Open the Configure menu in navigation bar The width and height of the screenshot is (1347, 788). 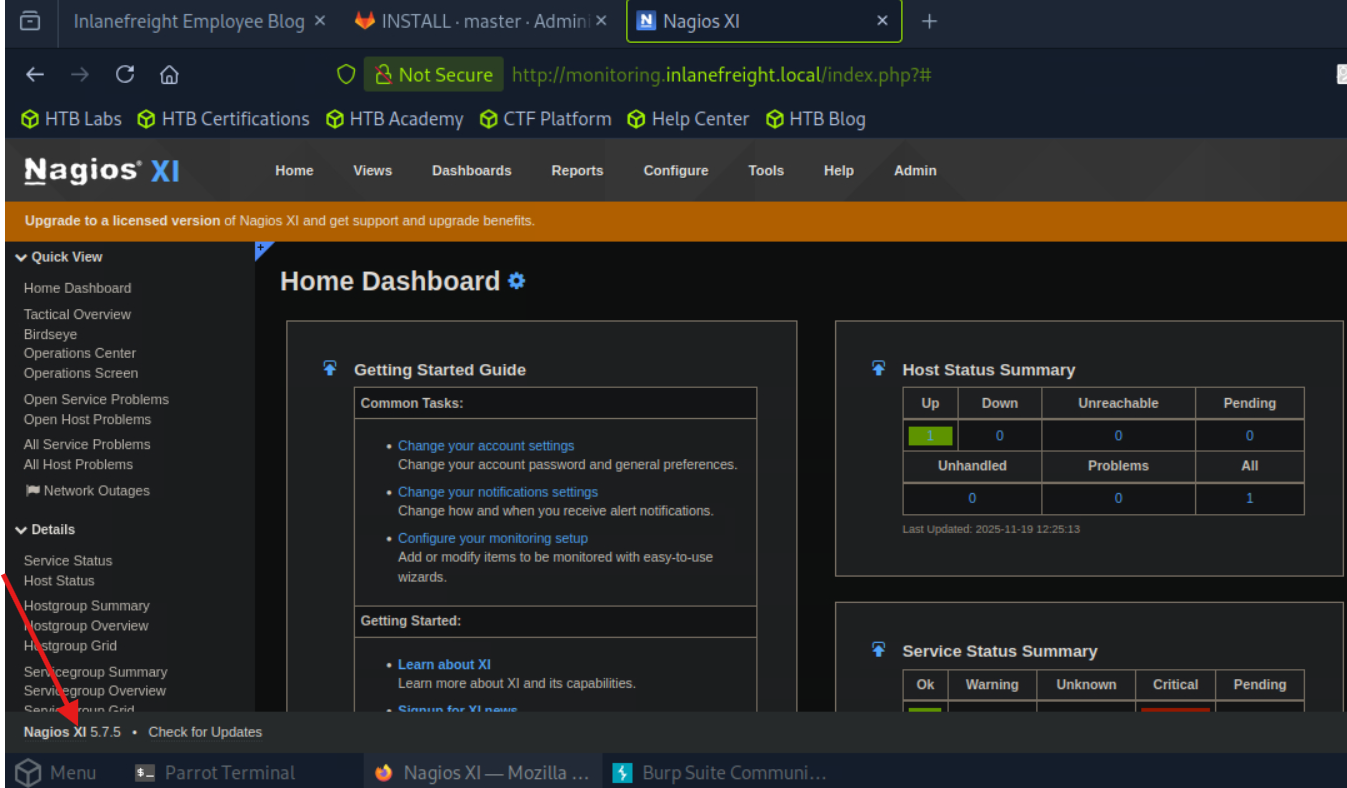[x=676, y=171]
